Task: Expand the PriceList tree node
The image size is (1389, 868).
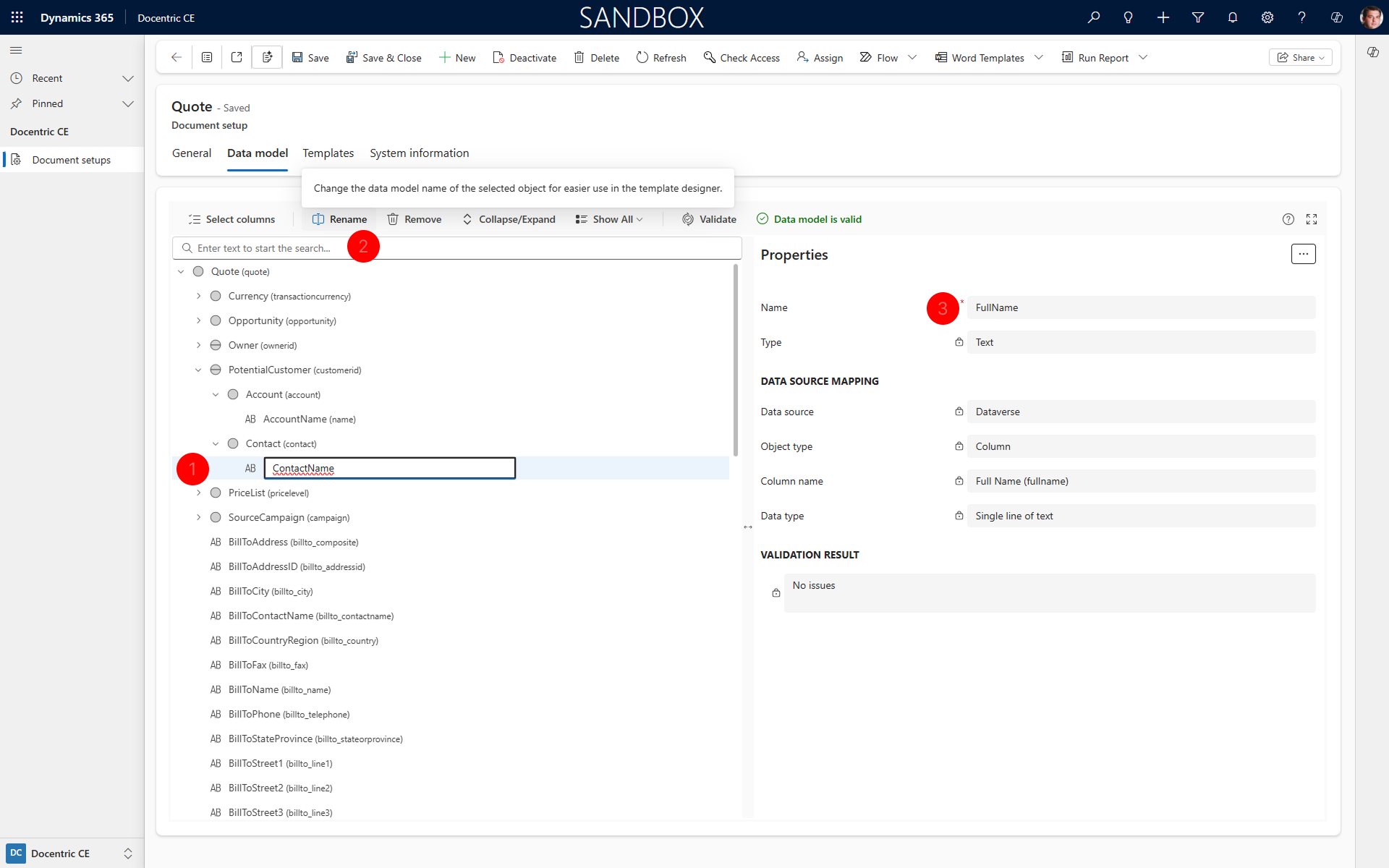Action: point(198,493)
